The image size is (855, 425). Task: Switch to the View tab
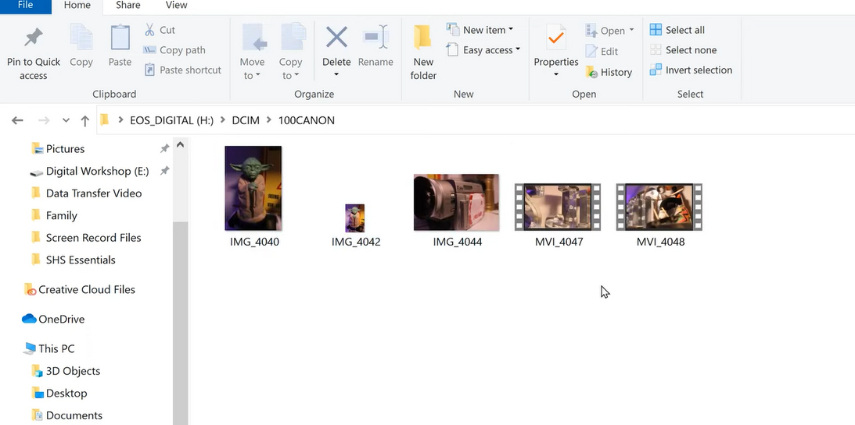176,5
